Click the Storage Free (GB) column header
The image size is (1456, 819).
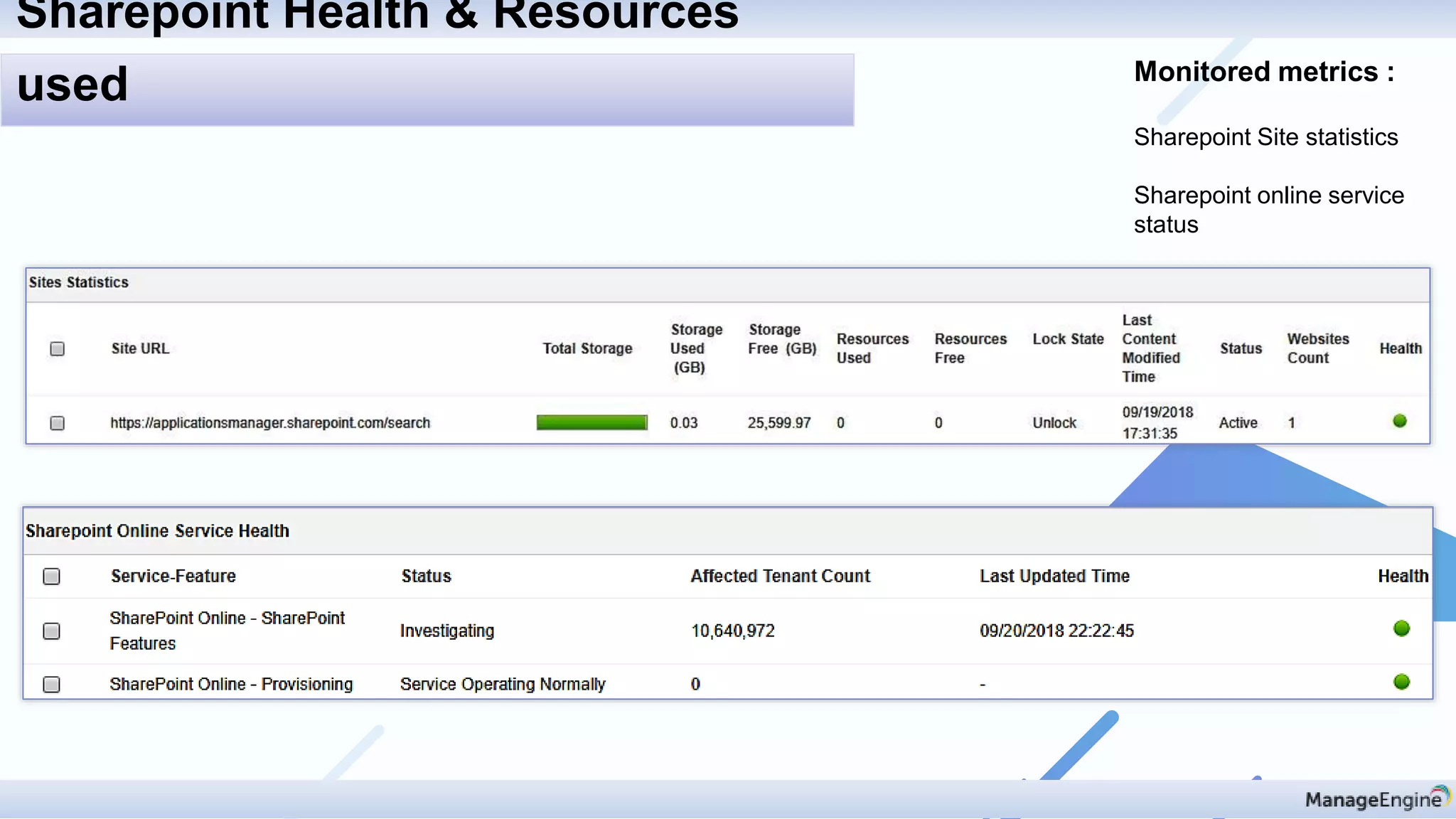pos(782,339)
